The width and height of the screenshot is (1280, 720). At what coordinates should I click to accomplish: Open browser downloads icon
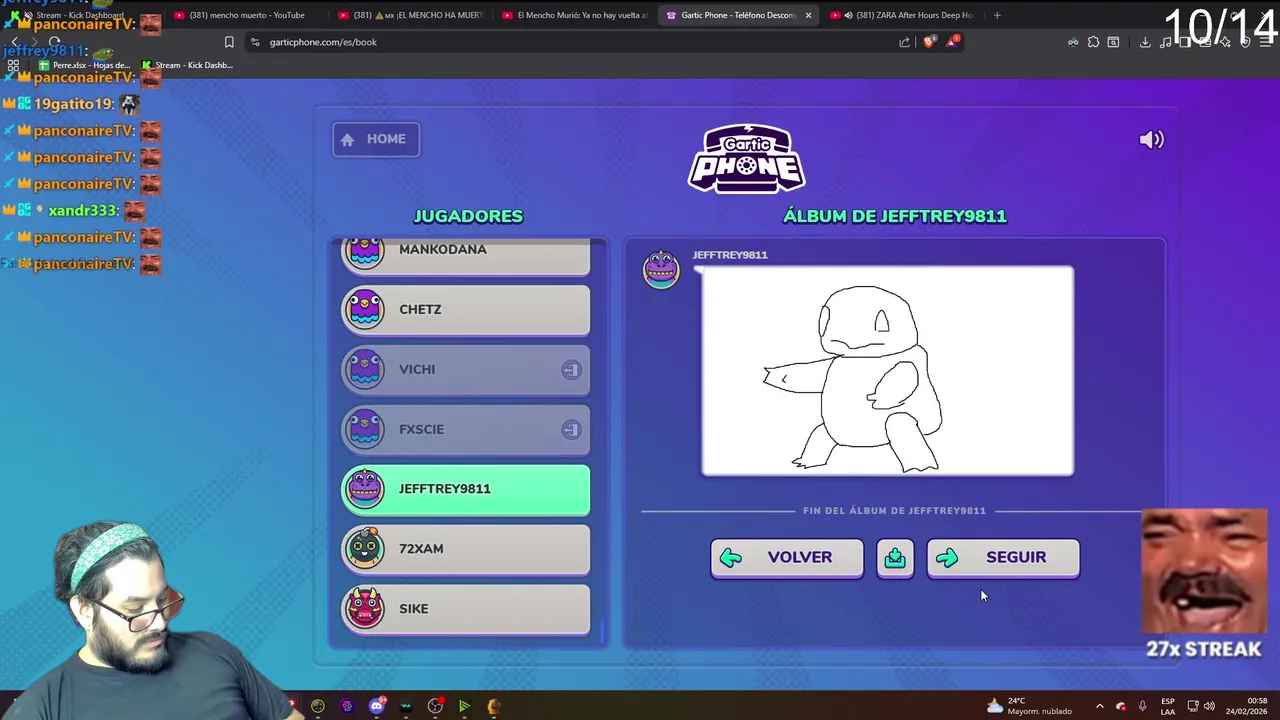click(x=1145, y=42)
